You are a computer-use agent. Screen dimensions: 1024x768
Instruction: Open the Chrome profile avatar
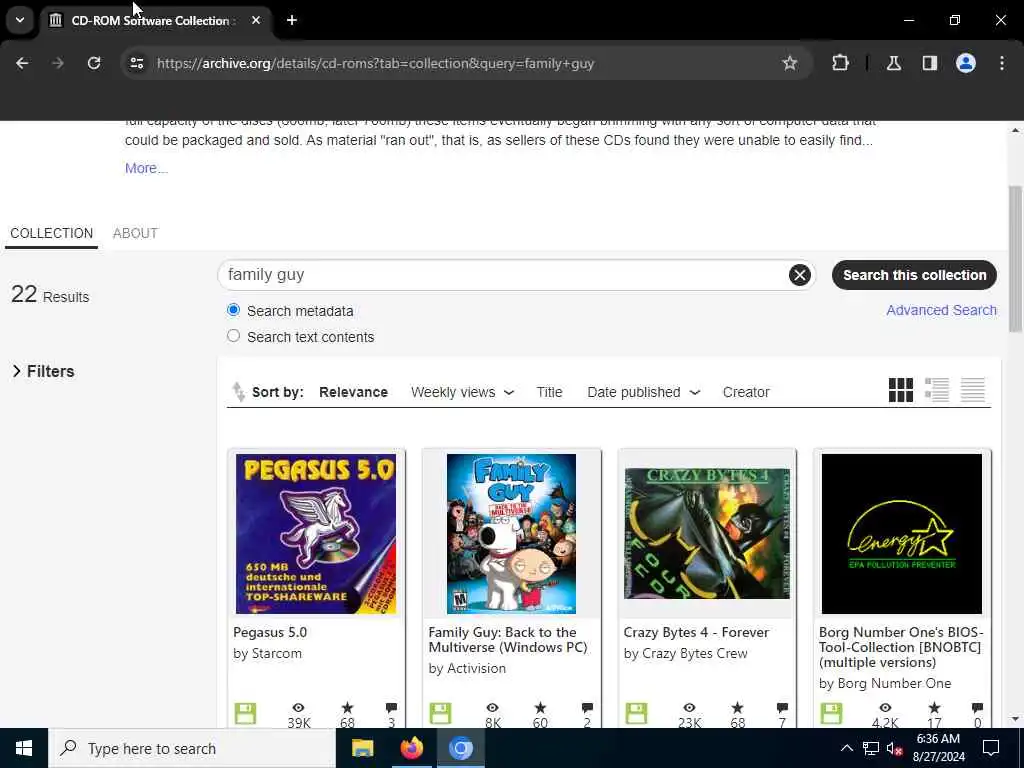click(x=966, y=63)
